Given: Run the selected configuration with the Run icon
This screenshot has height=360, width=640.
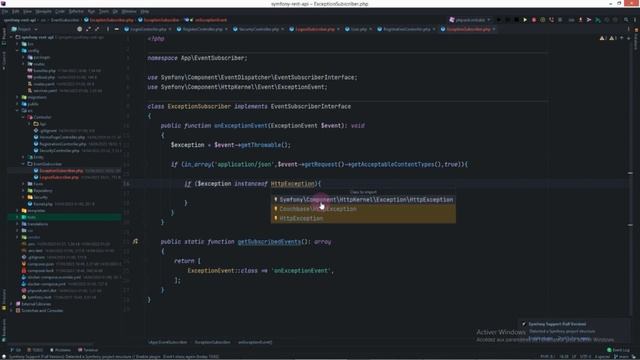Looking at the screenshot, I should click(525, 20).
